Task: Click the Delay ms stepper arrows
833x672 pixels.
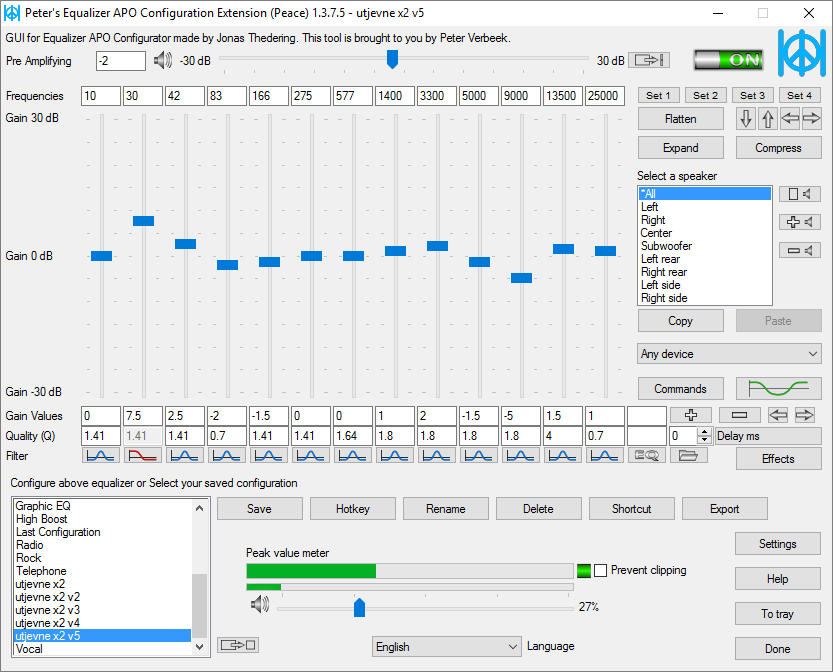Action: 704,436
